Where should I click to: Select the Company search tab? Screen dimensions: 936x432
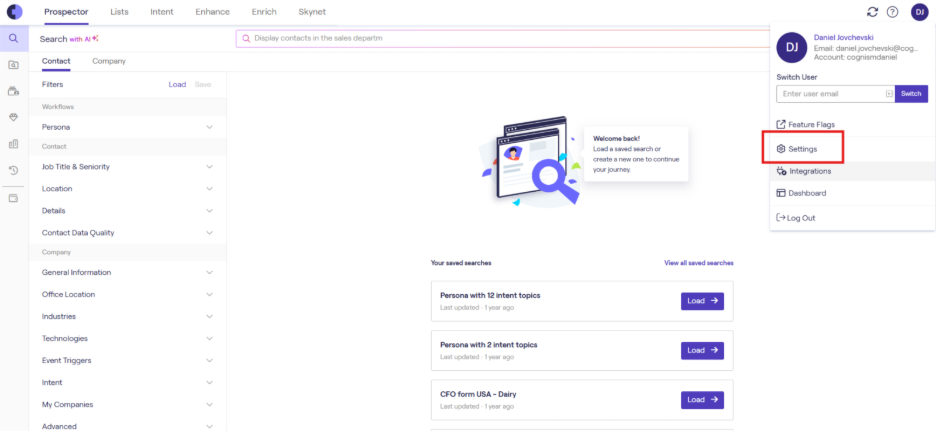(x=109, y=61)
